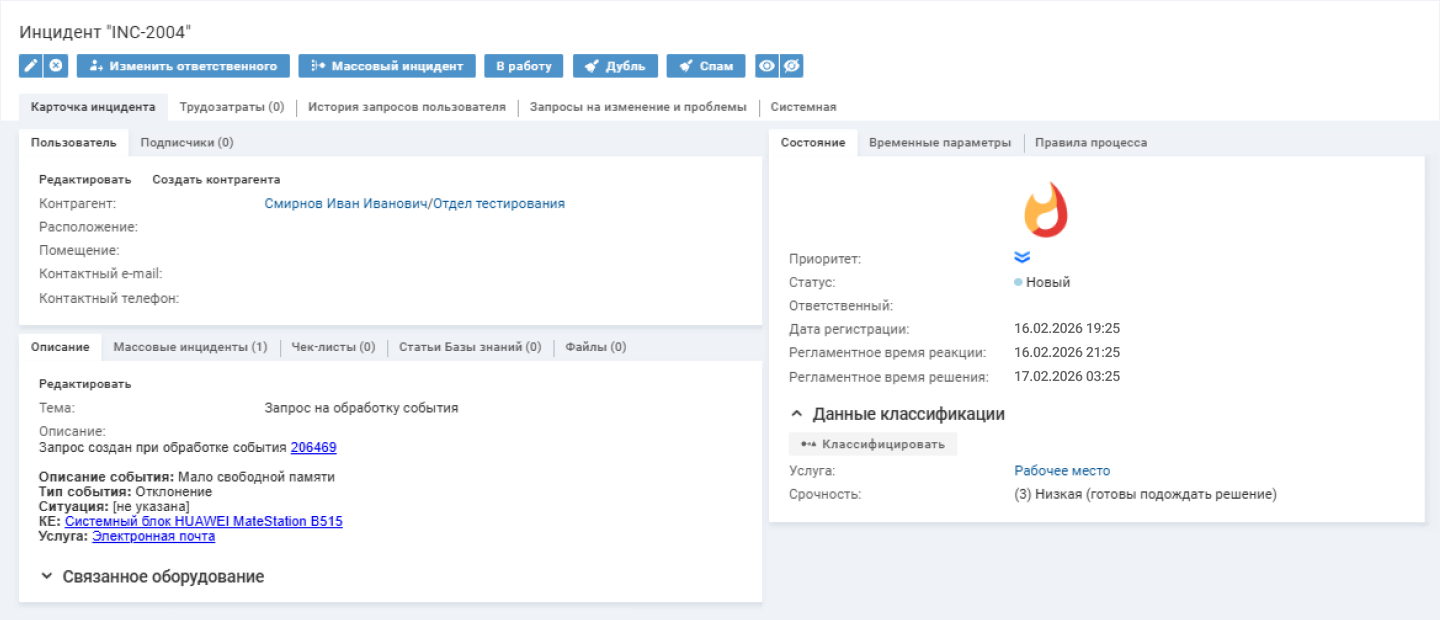Mark the incident as 'Спам'
The image size is (1440, 620).
click(x=706, y=66)
